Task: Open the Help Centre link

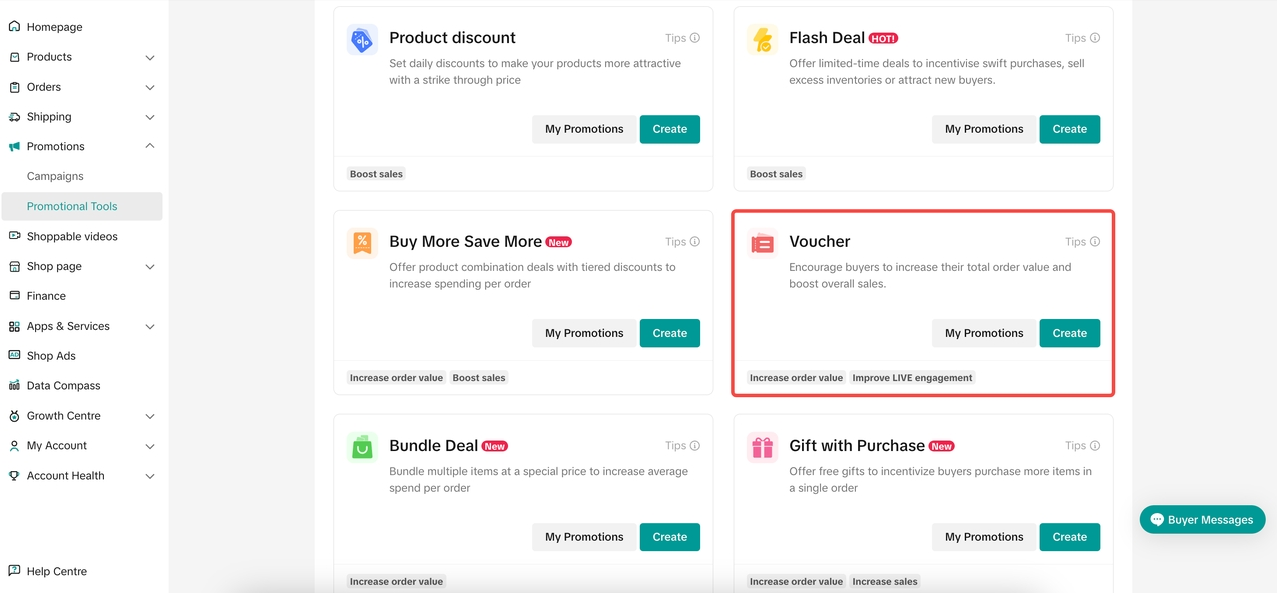Action: point(56,572)
